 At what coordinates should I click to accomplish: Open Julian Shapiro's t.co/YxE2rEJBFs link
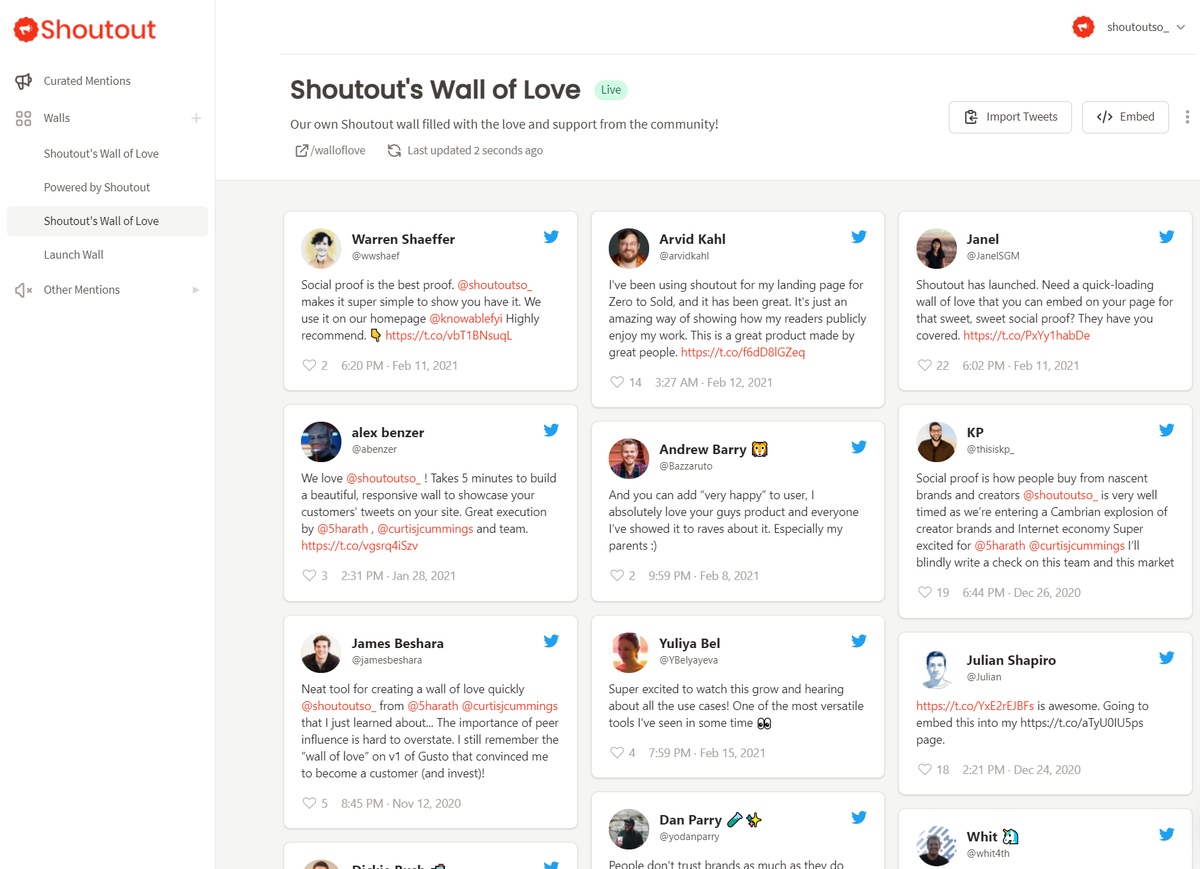coord(975,706)
